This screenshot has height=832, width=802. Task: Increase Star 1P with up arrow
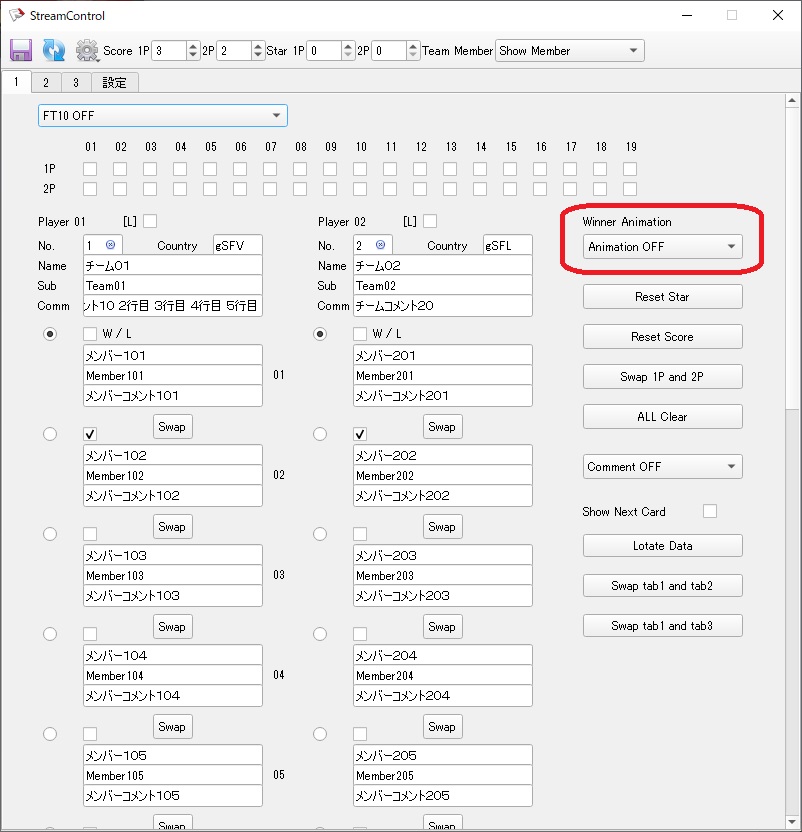(x=348, y=46)
